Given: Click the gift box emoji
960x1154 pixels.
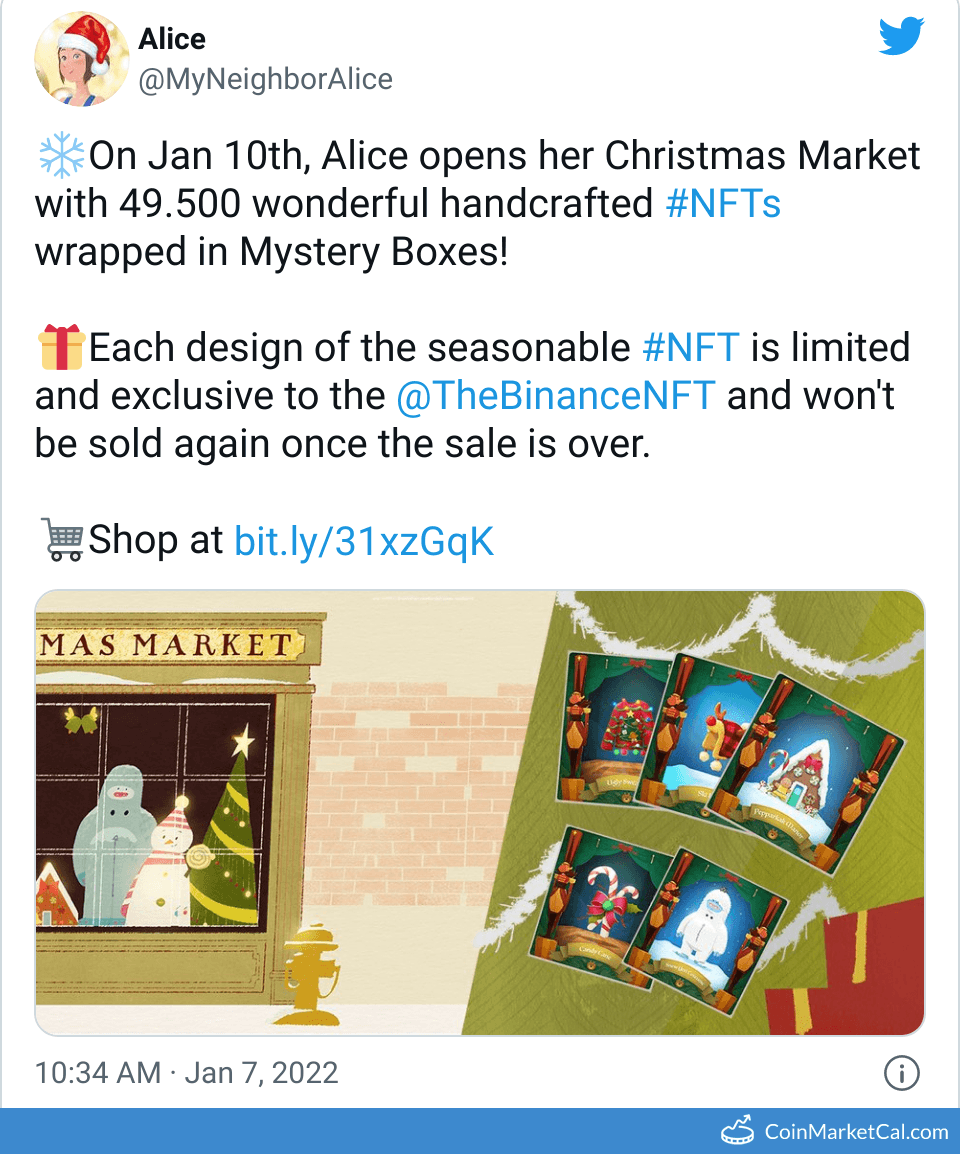Looking at the screenshot, I should pos(62,347).
